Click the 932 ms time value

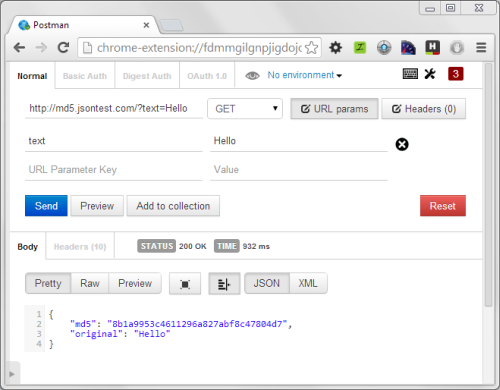(x=256, y=246)
